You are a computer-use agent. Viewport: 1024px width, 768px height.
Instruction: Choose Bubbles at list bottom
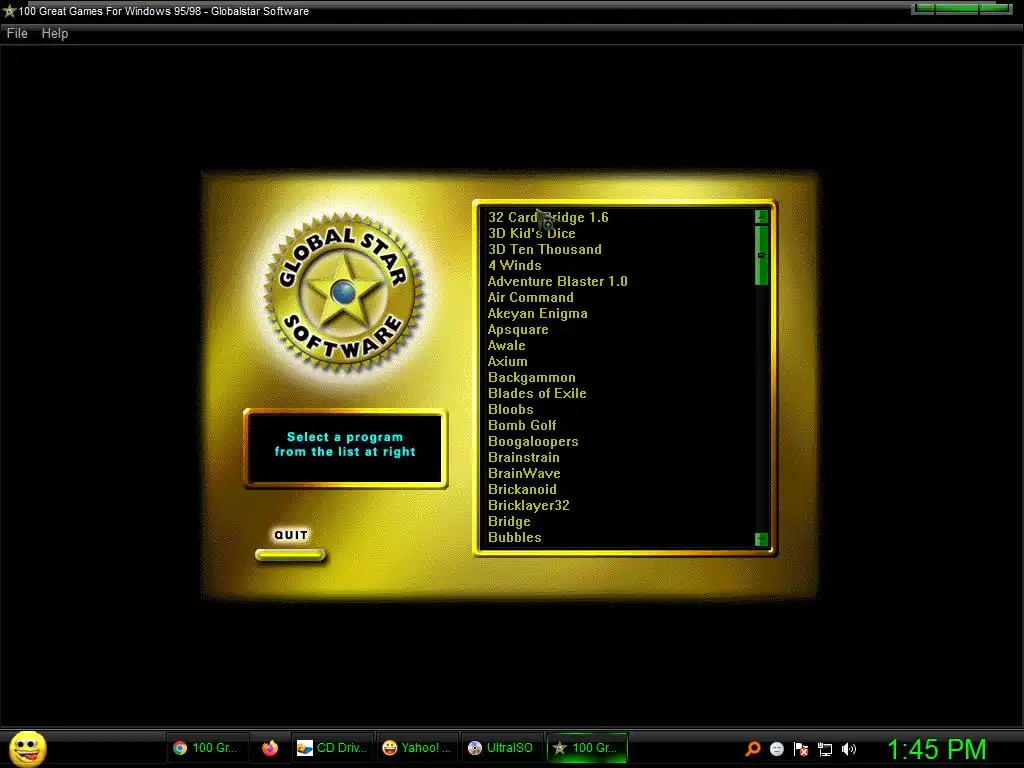click(515, 537)
